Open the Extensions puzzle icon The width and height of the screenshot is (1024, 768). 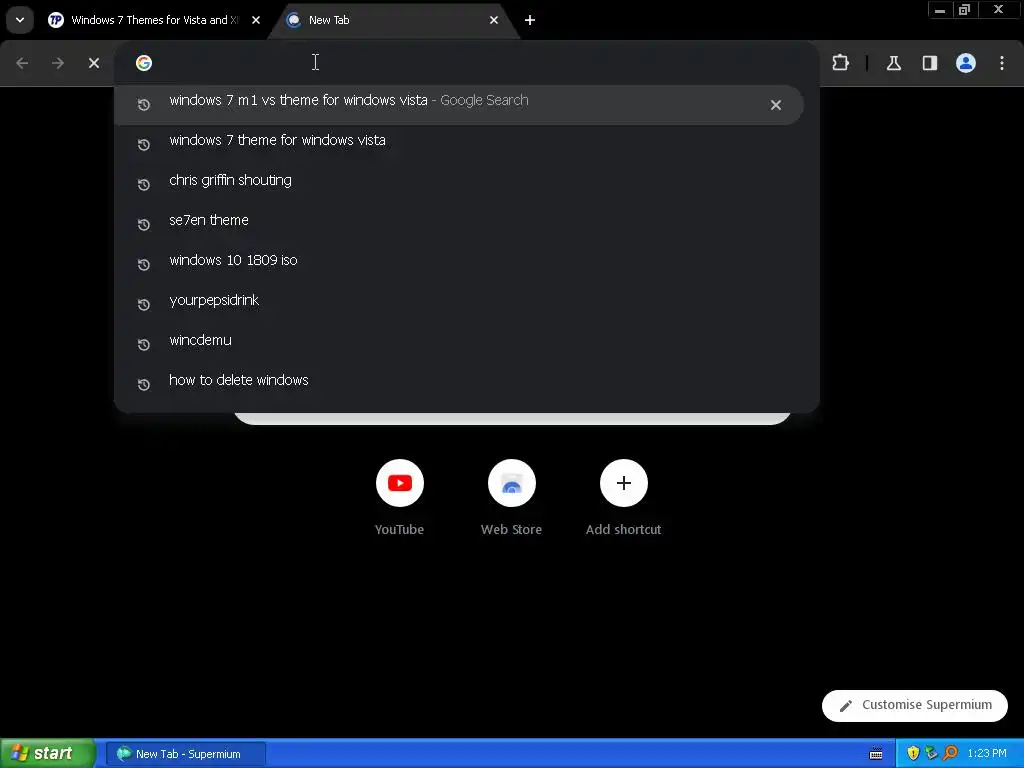tap(840, 63)
